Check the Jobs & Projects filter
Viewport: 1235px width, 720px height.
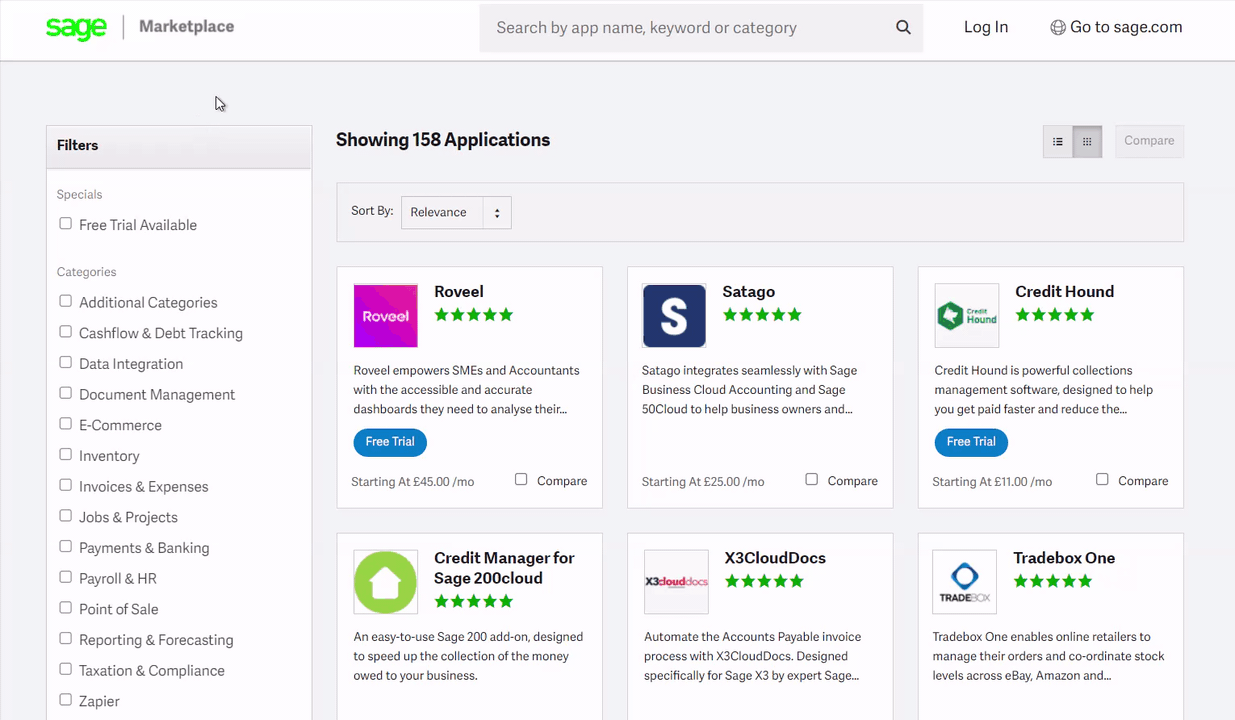[x=66, y=516]
